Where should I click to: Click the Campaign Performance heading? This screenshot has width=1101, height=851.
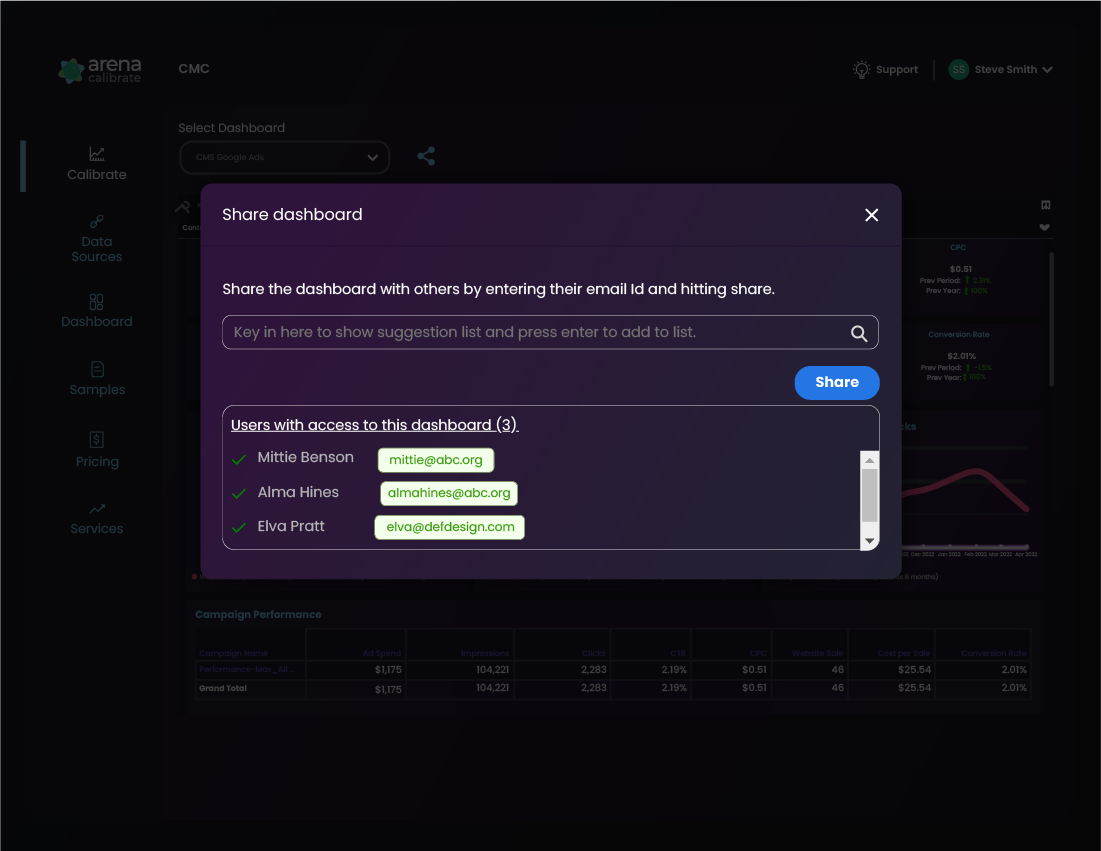click(x=258, y=614)
